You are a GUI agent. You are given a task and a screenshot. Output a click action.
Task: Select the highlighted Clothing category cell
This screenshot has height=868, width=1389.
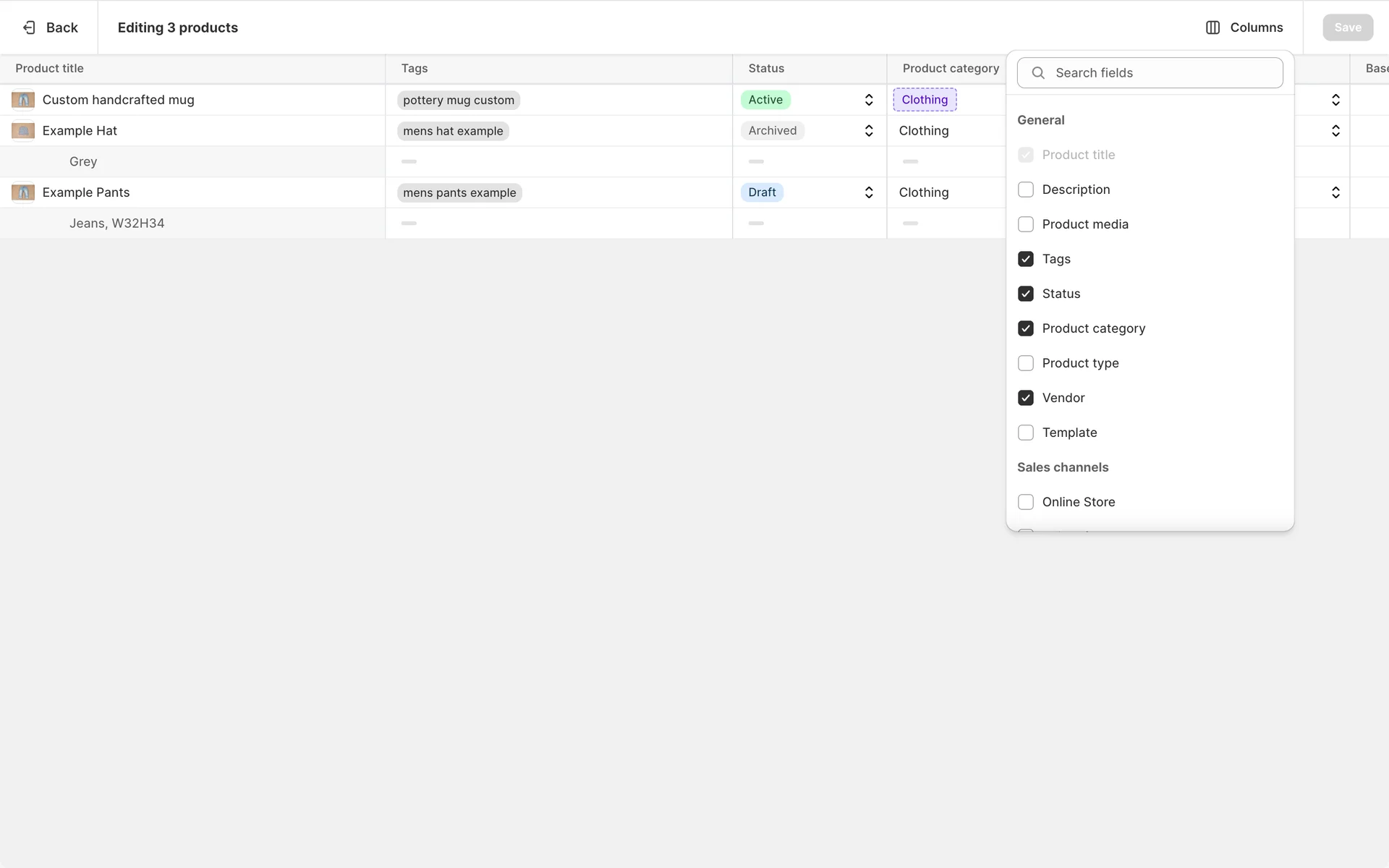point(925,100)
